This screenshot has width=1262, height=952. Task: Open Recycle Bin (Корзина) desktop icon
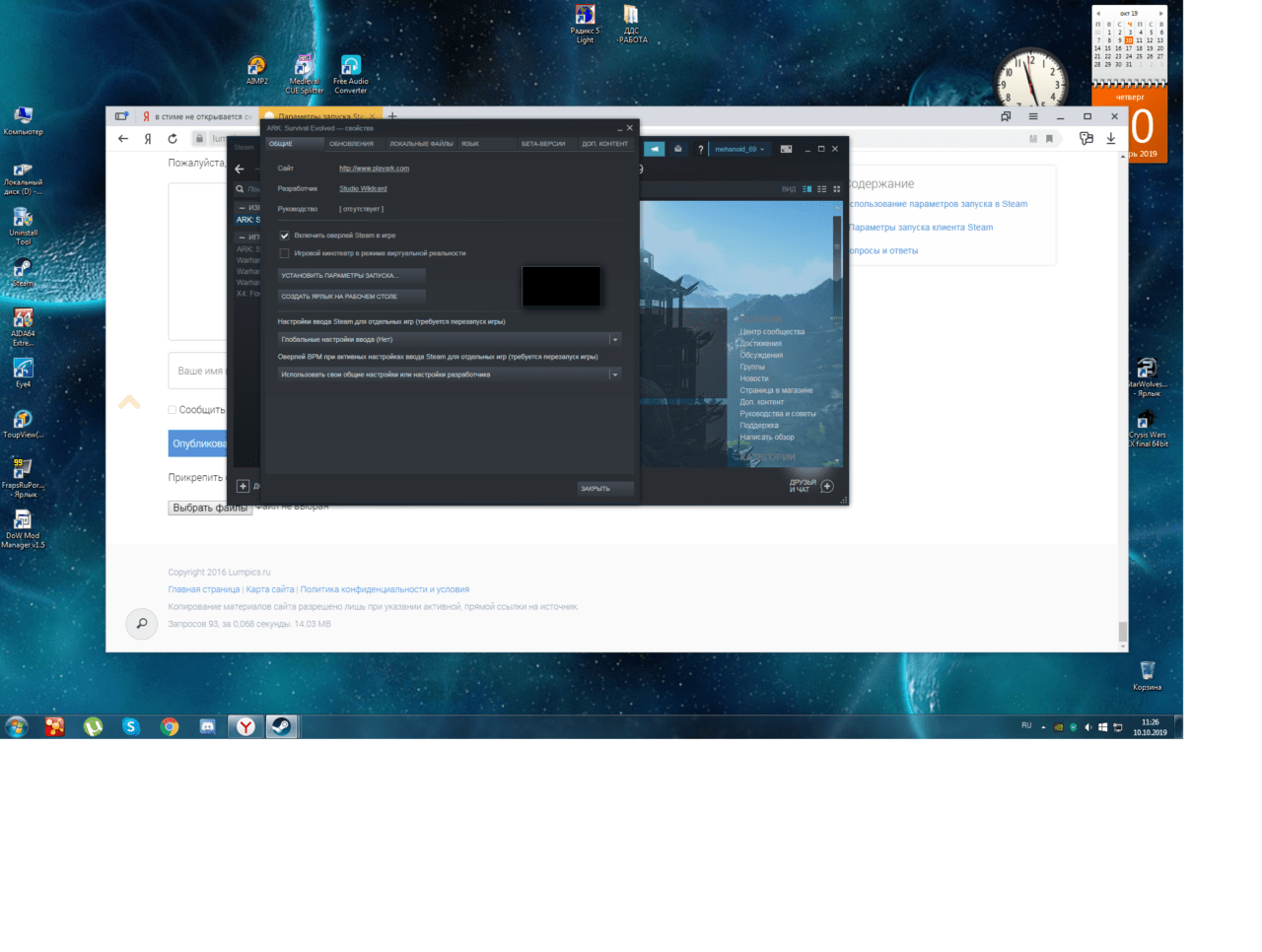tap(1147, 676)
